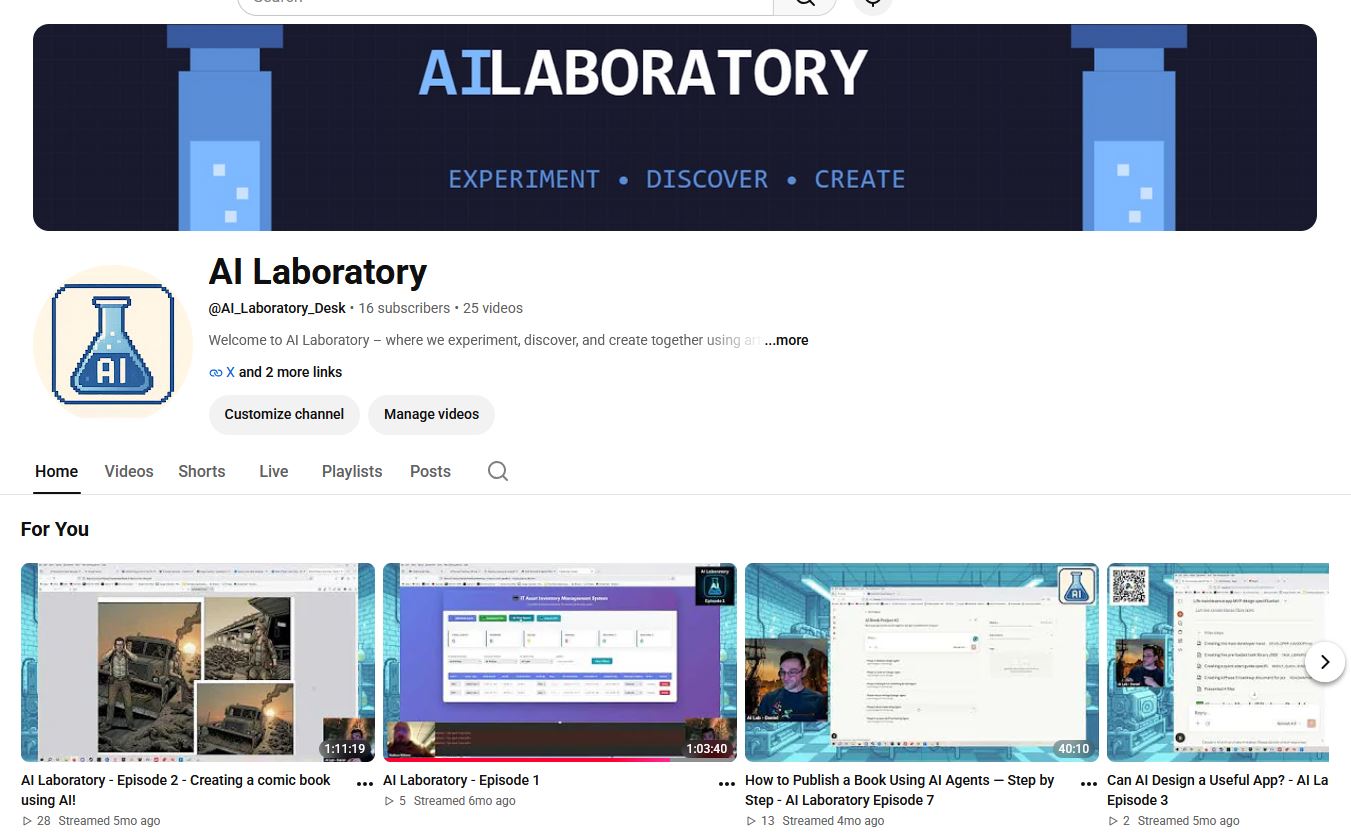Image resolution: width=1351 pixels, height=839 pixels.
Task: Open 'AI Laboratory - Episode 1' title
Action: (x=461, y=780)
